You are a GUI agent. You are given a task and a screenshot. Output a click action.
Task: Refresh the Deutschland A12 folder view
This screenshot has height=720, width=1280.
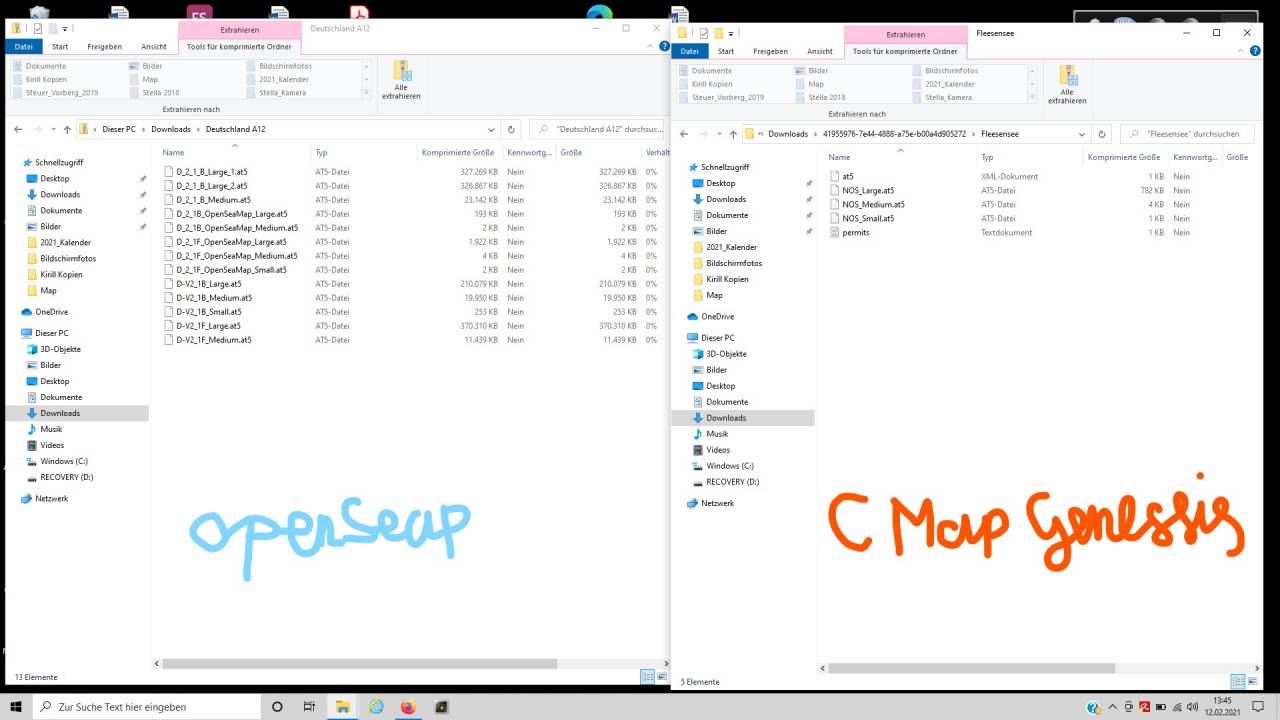(511, 129)
